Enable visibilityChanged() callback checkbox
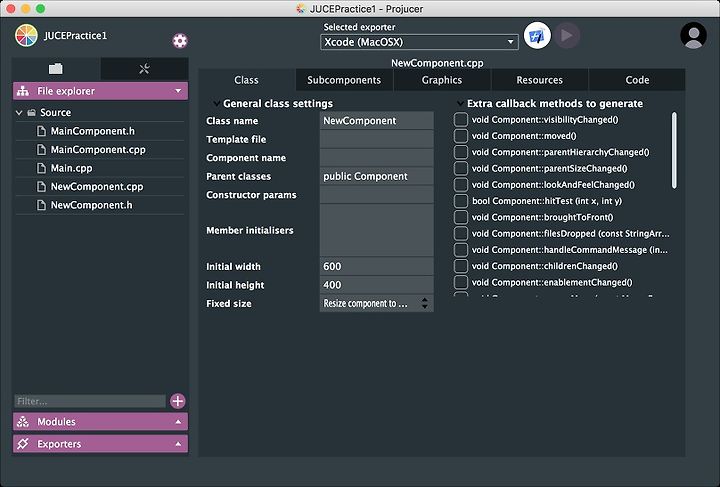Image resolution: width=720 pixels, height=487 pixels. (x=461, y=120)
